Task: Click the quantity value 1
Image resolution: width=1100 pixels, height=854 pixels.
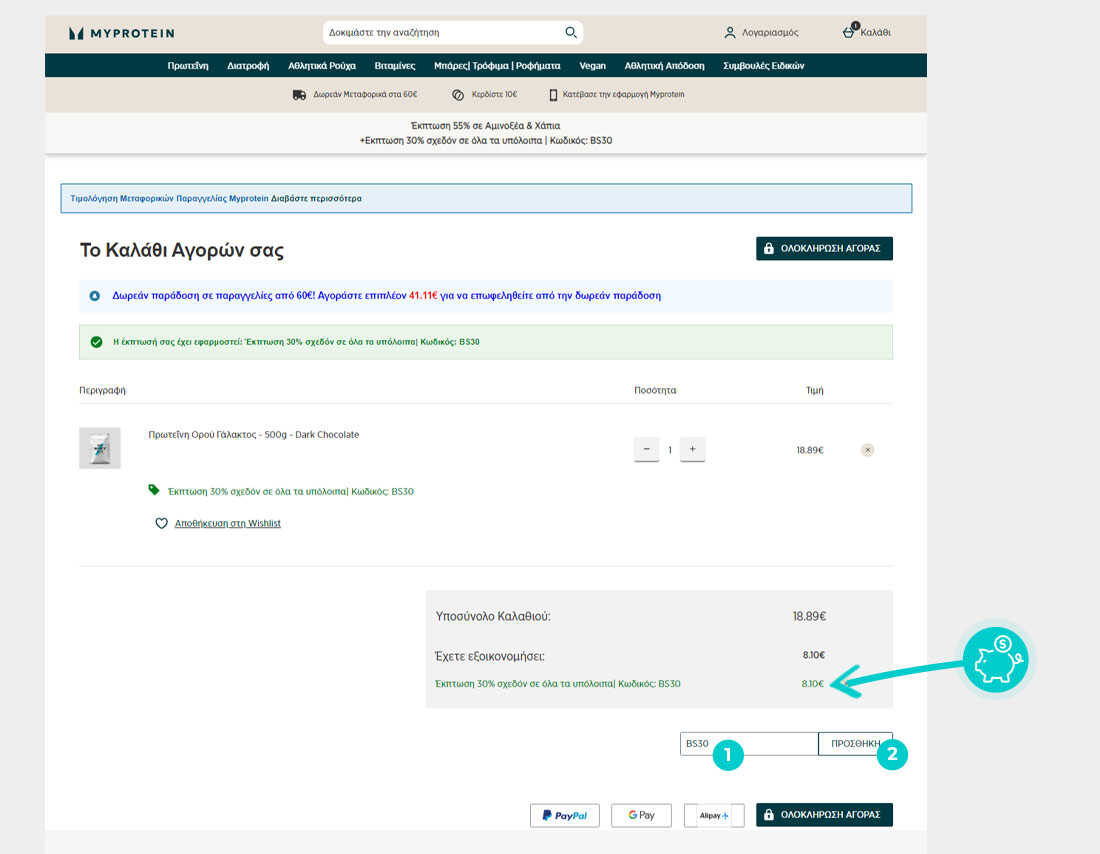Action: (670, 450)
